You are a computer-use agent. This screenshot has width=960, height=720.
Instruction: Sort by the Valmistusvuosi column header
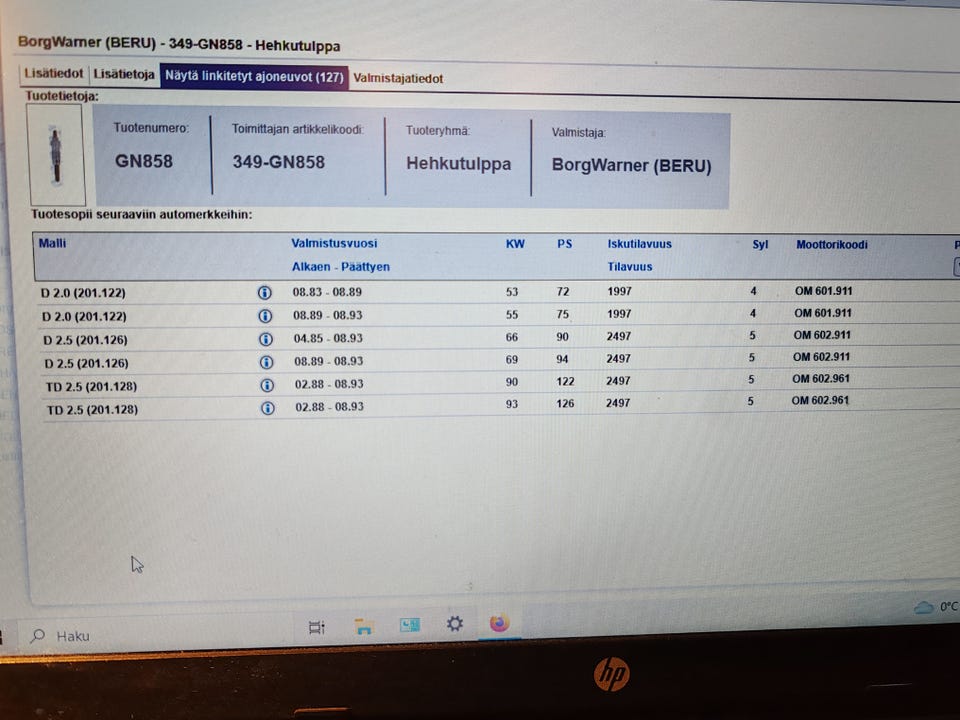tap(334, 243)
